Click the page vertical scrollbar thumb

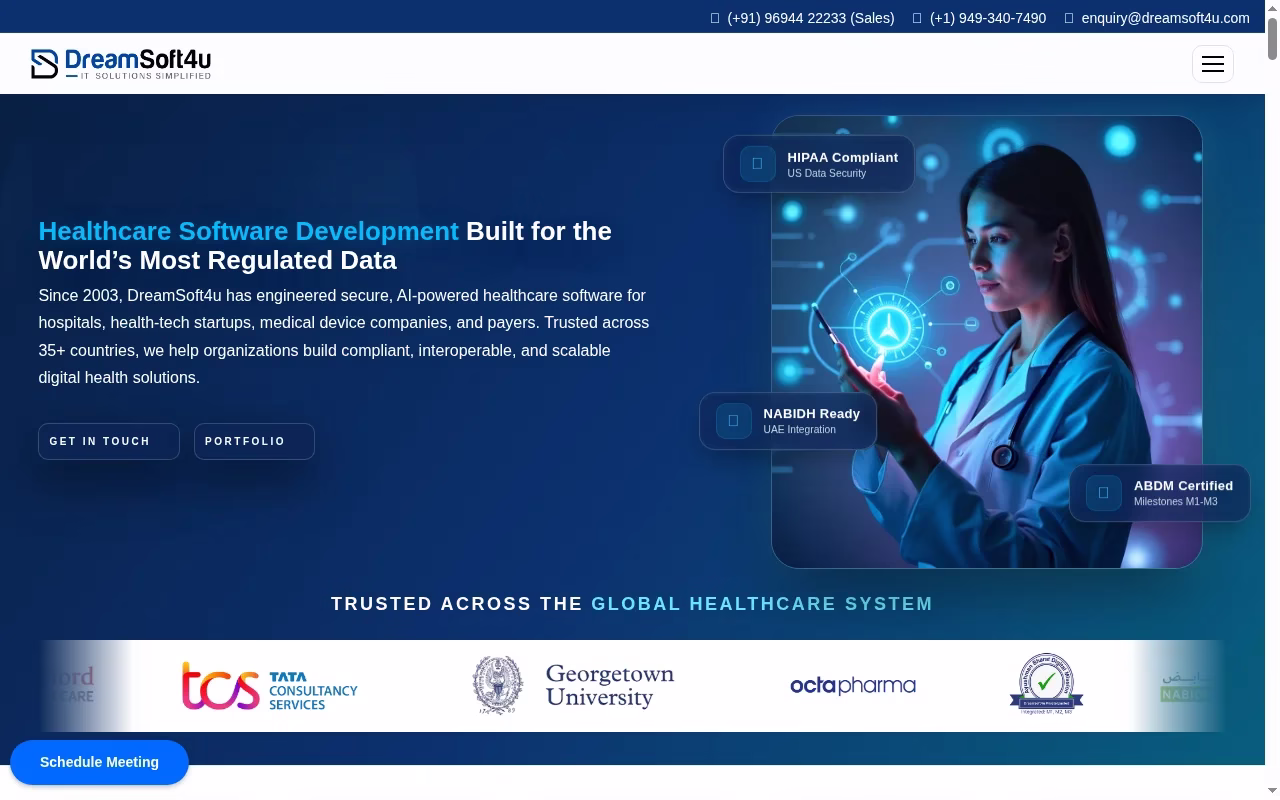pos(1272,30)
